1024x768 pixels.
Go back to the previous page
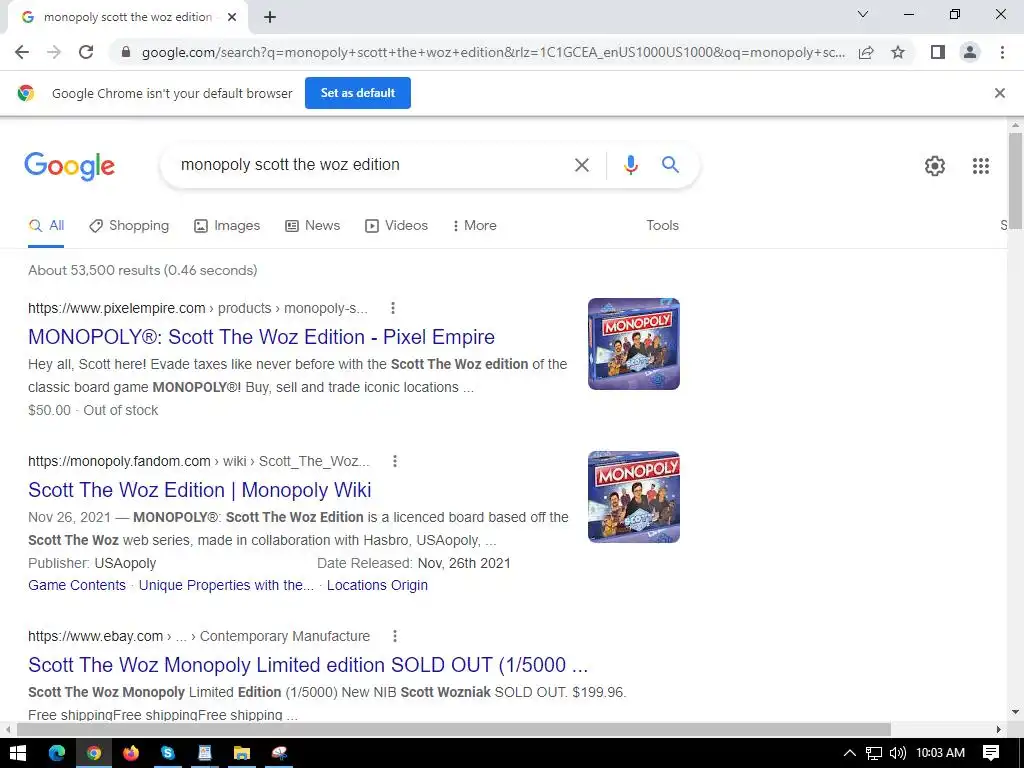(x=22, y=52)
